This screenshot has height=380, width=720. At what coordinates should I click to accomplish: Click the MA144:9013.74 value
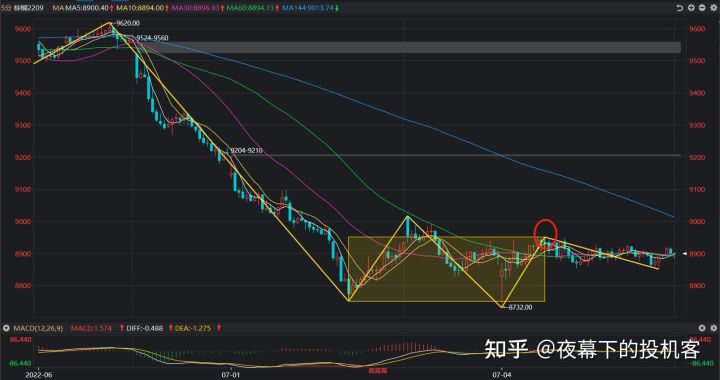click(308, 8)
